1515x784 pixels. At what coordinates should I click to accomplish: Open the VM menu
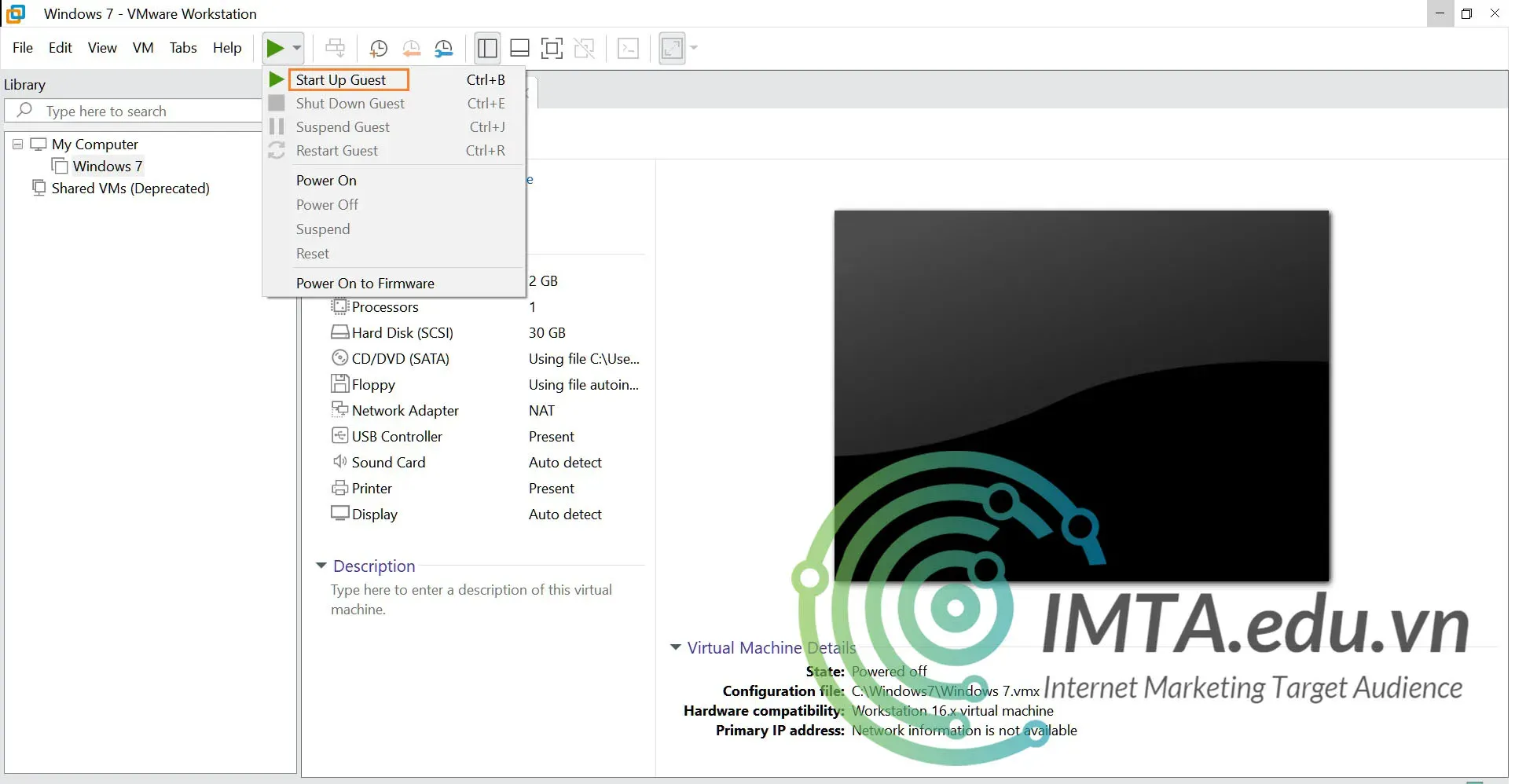[x=143, y=48]
